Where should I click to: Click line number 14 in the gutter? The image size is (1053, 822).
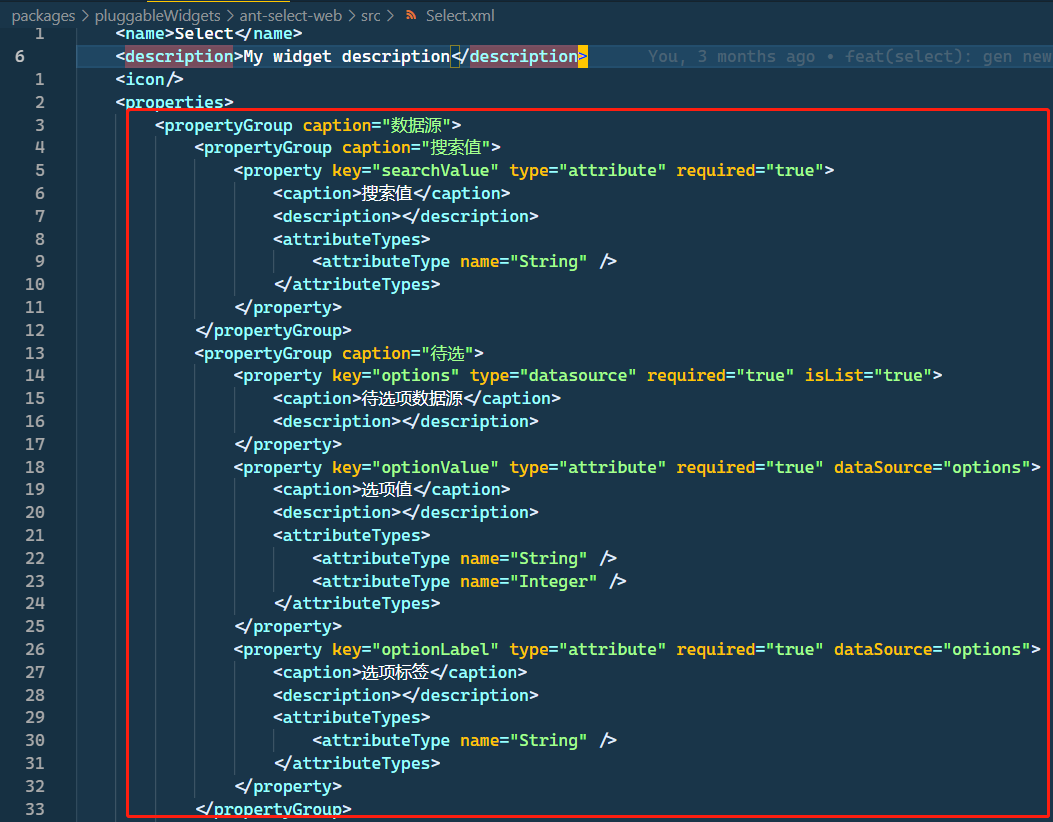tap(34, 376)
